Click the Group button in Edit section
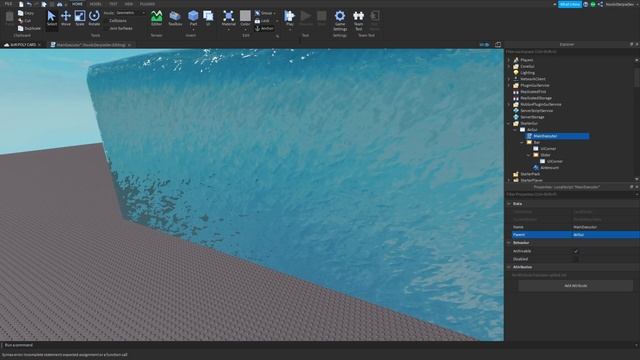Screen dimensions: 640x360 coord(264,13)
